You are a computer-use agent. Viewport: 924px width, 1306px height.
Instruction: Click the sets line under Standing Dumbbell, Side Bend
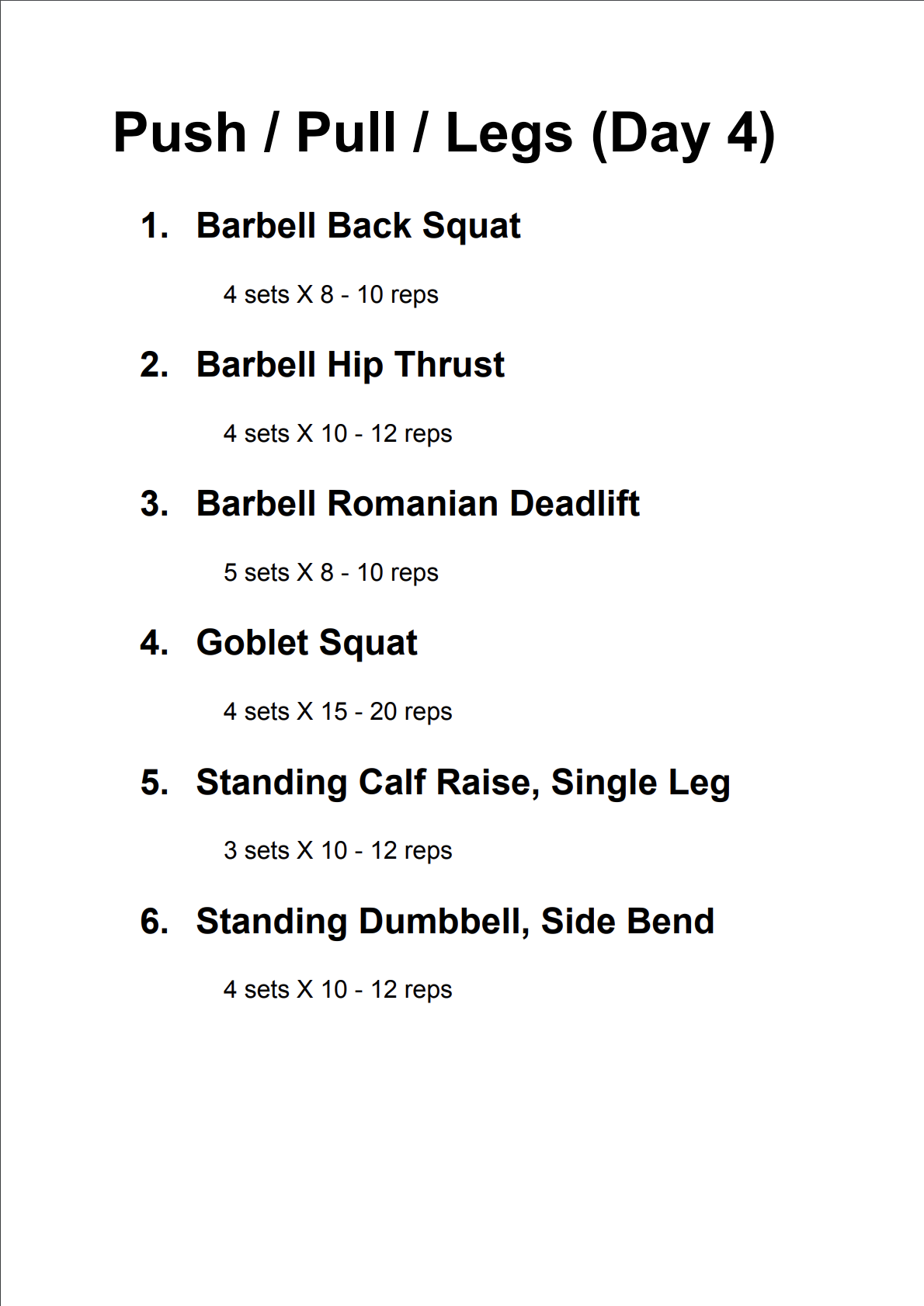[x=338, y=990]
